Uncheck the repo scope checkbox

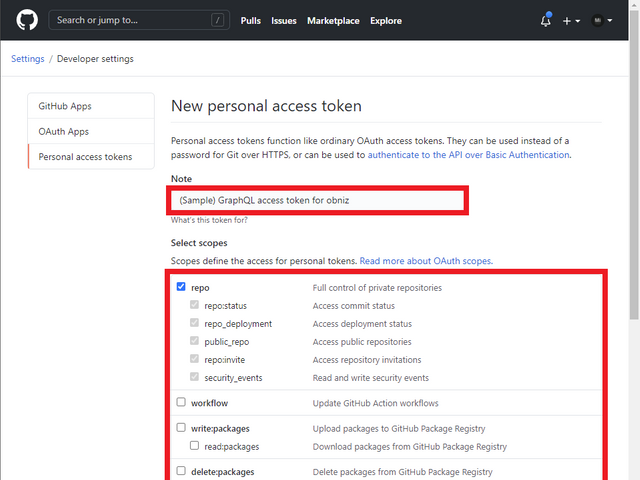point(181,287)
